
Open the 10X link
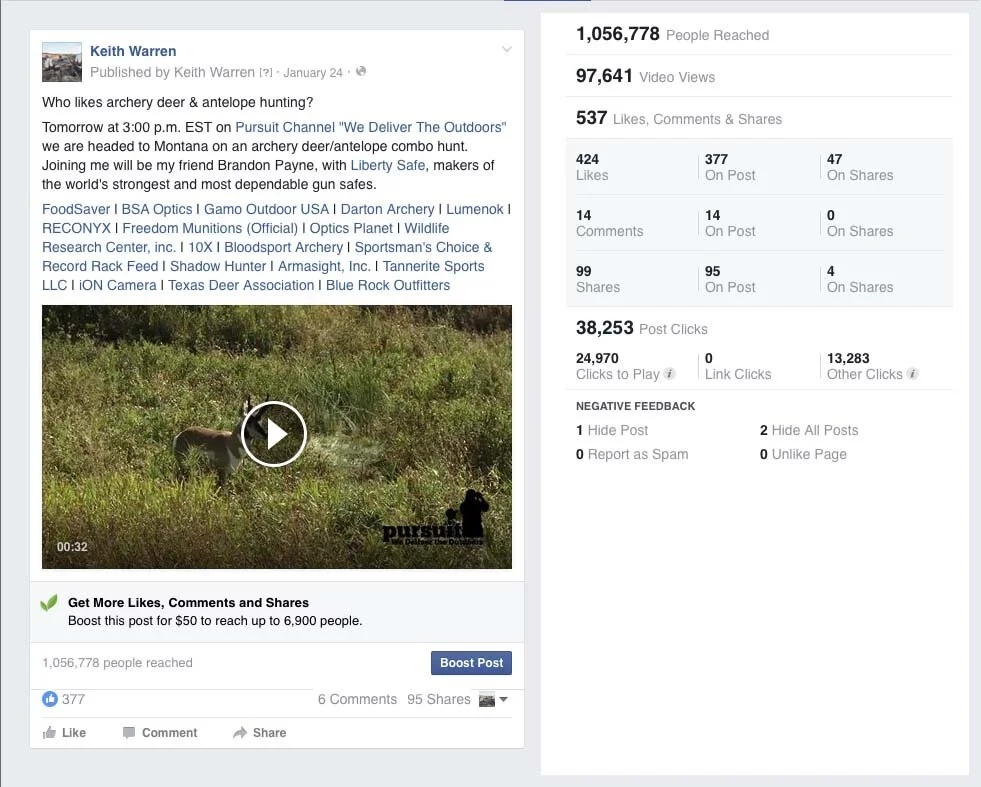(200, 247)
